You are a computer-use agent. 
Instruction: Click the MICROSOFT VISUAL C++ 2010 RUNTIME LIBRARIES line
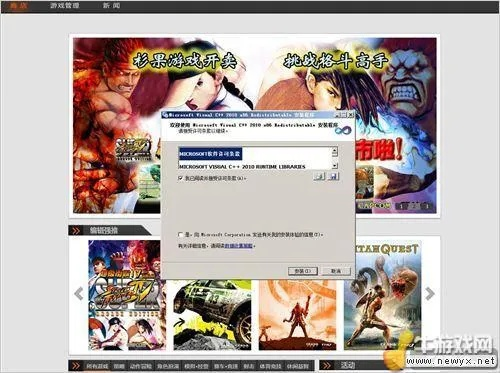(242, 166)
